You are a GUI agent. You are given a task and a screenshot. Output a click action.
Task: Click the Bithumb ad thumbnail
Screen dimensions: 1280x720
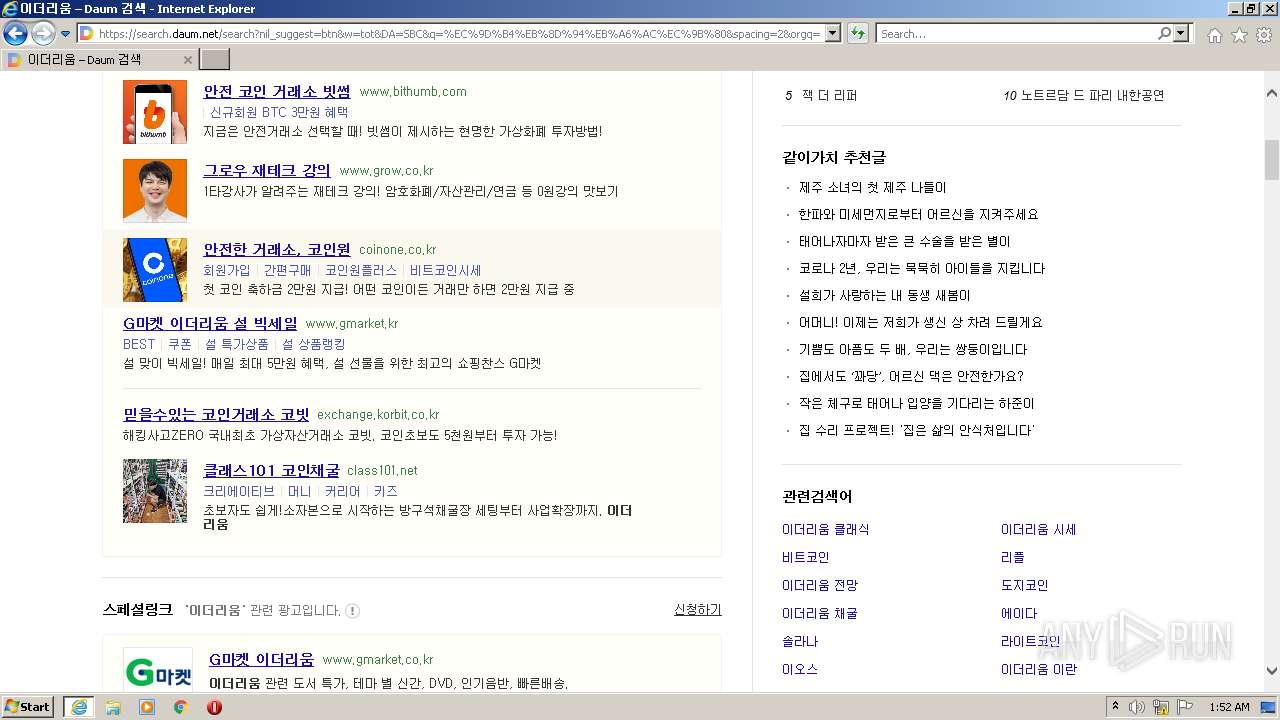coord(155,112)
